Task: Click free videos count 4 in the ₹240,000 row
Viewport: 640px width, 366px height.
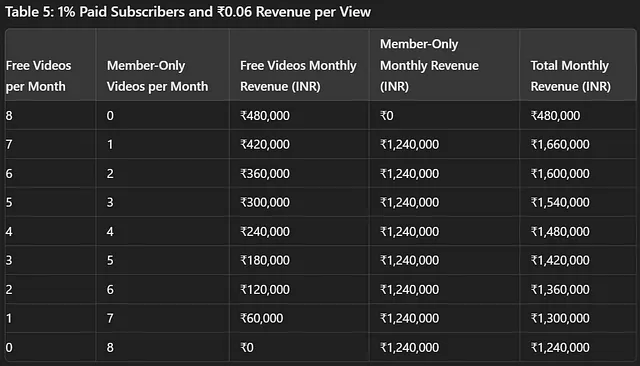Action: (9, 231)
